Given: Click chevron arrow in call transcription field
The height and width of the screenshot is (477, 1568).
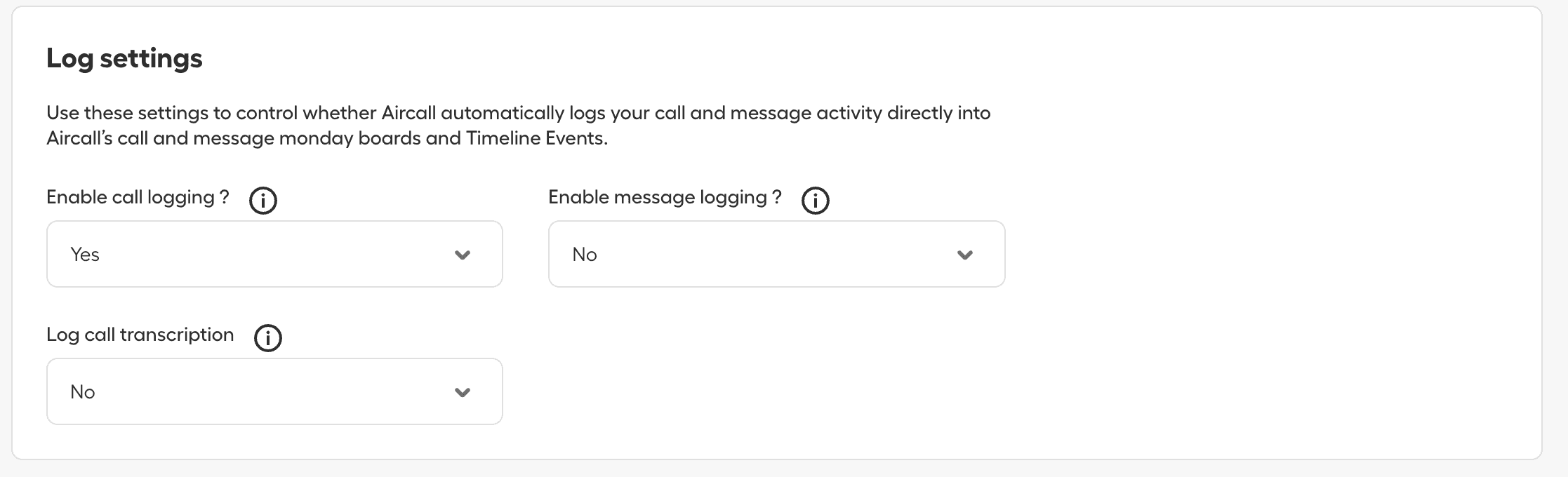Looking at the screenshot, I should (x=462, y=392).
